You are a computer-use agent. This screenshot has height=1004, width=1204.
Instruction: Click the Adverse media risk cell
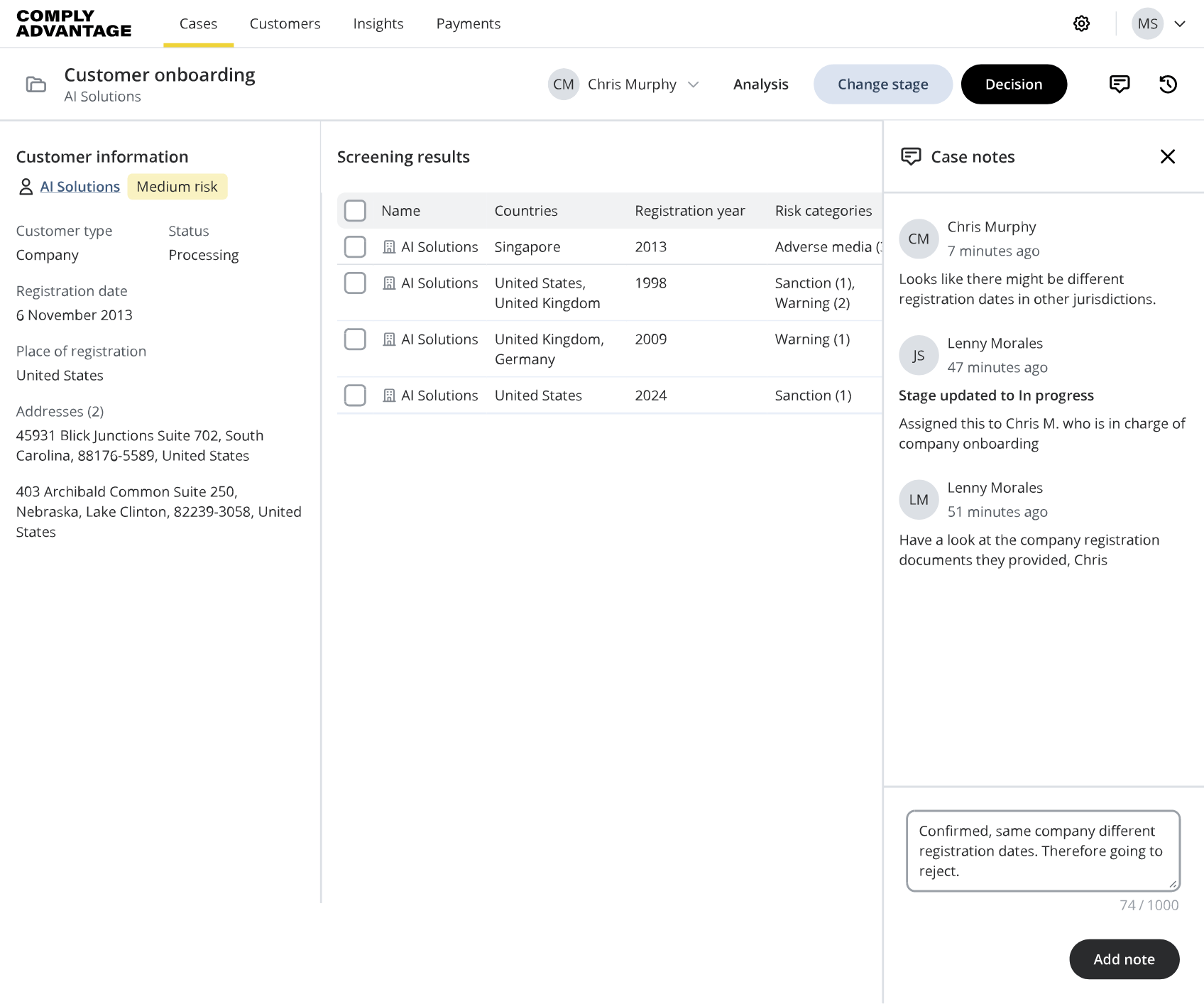(x=828, y=247)
